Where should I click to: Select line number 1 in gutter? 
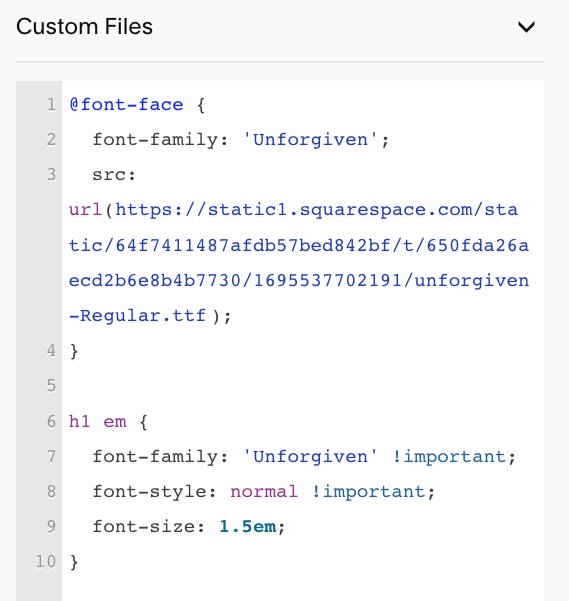pos(51,105)
